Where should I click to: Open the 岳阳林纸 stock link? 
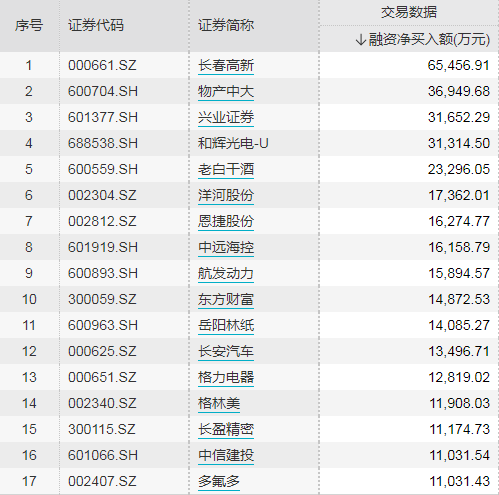click(x=226, y=325)
